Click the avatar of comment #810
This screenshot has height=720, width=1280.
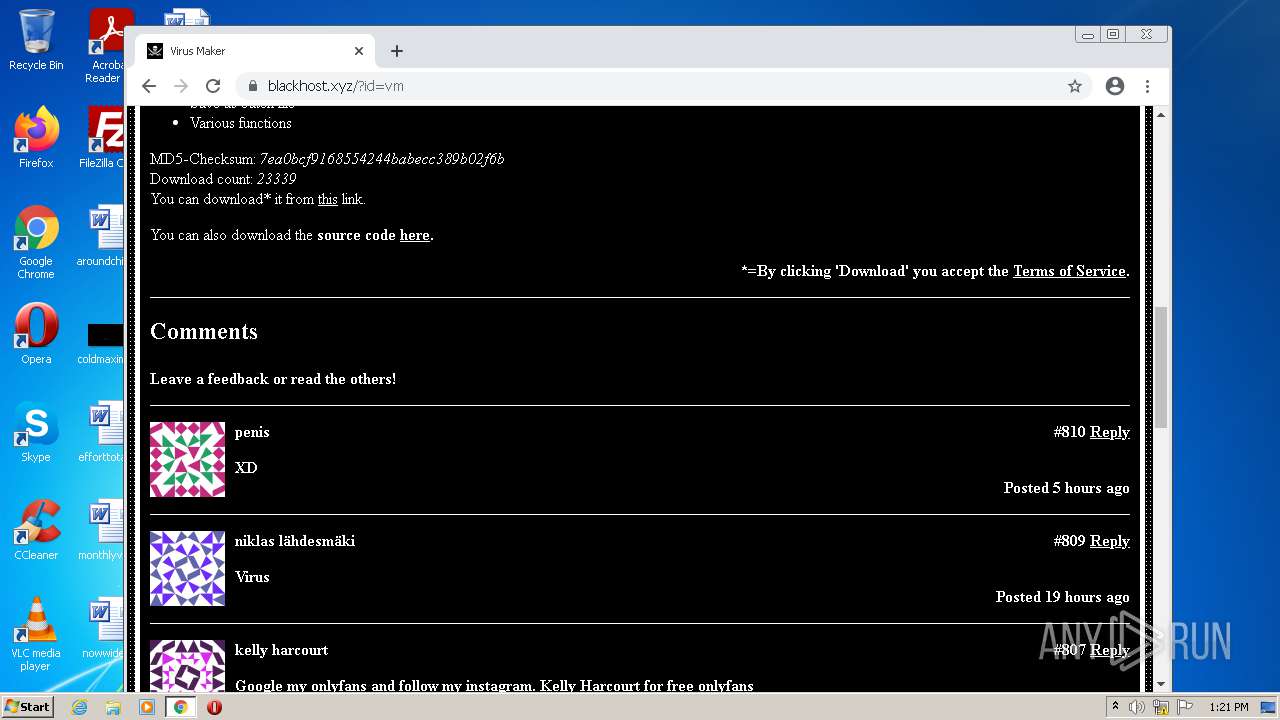(x=187, y=459)
